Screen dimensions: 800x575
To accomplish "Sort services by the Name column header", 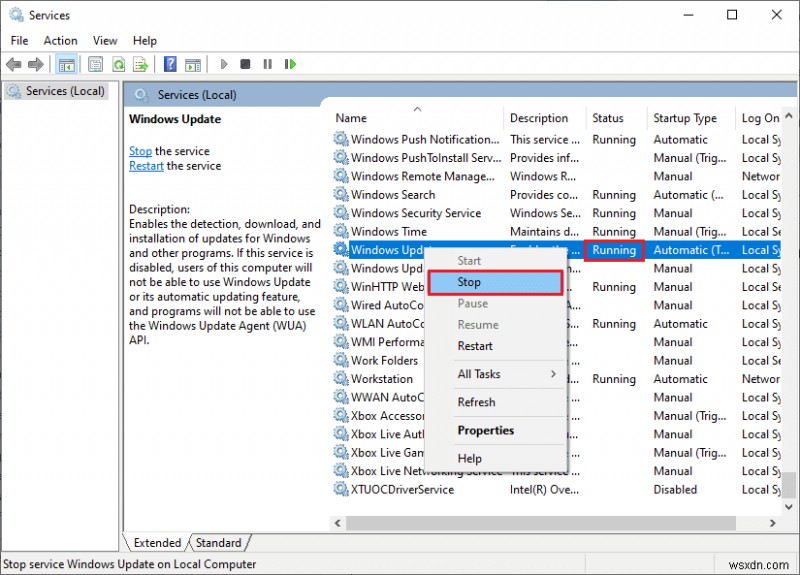I will coord(351,118).
